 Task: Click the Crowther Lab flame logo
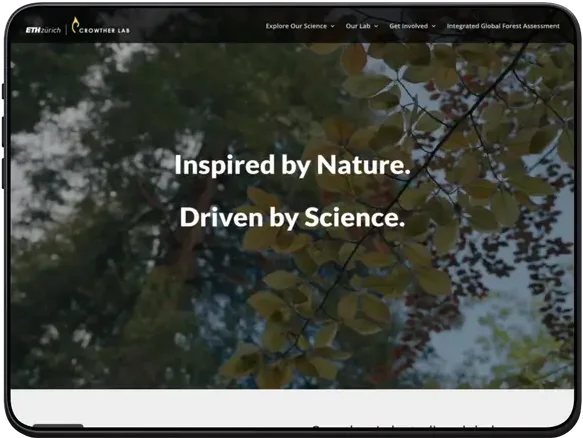(x=75, y=25)
